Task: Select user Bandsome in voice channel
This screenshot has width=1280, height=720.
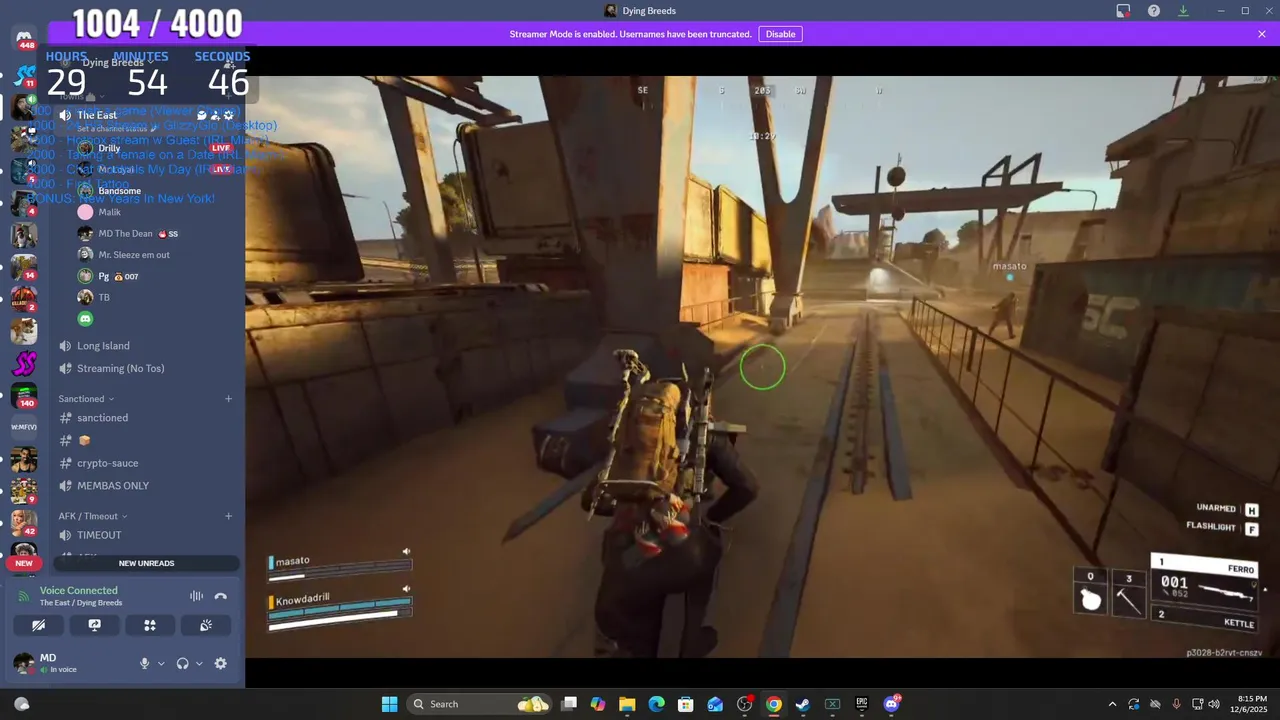Action: click(x=119, y=191)
